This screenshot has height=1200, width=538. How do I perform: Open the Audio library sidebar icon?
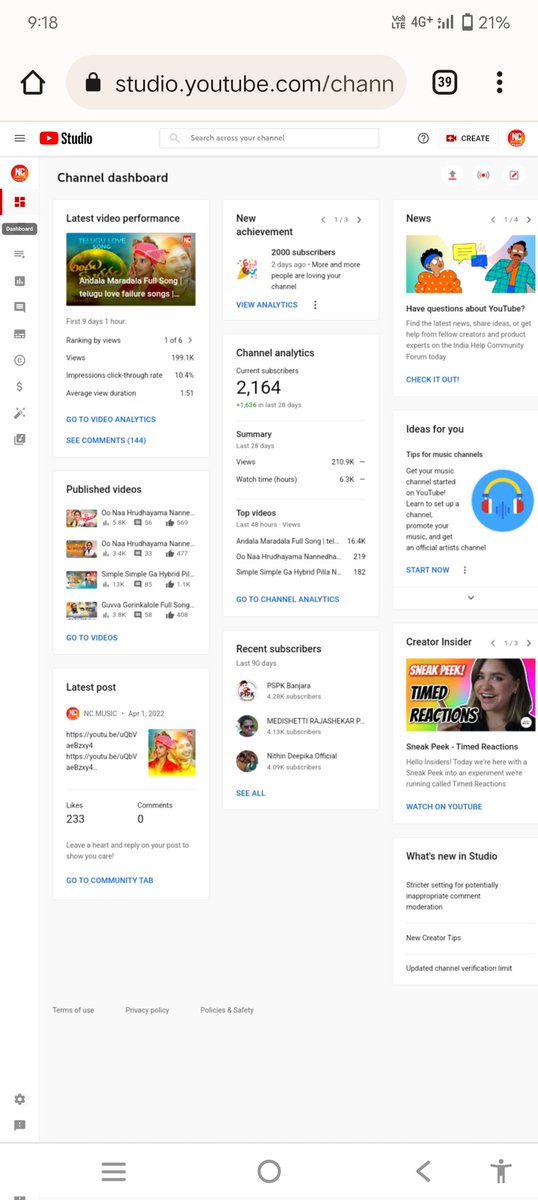[x=19, y=439]
